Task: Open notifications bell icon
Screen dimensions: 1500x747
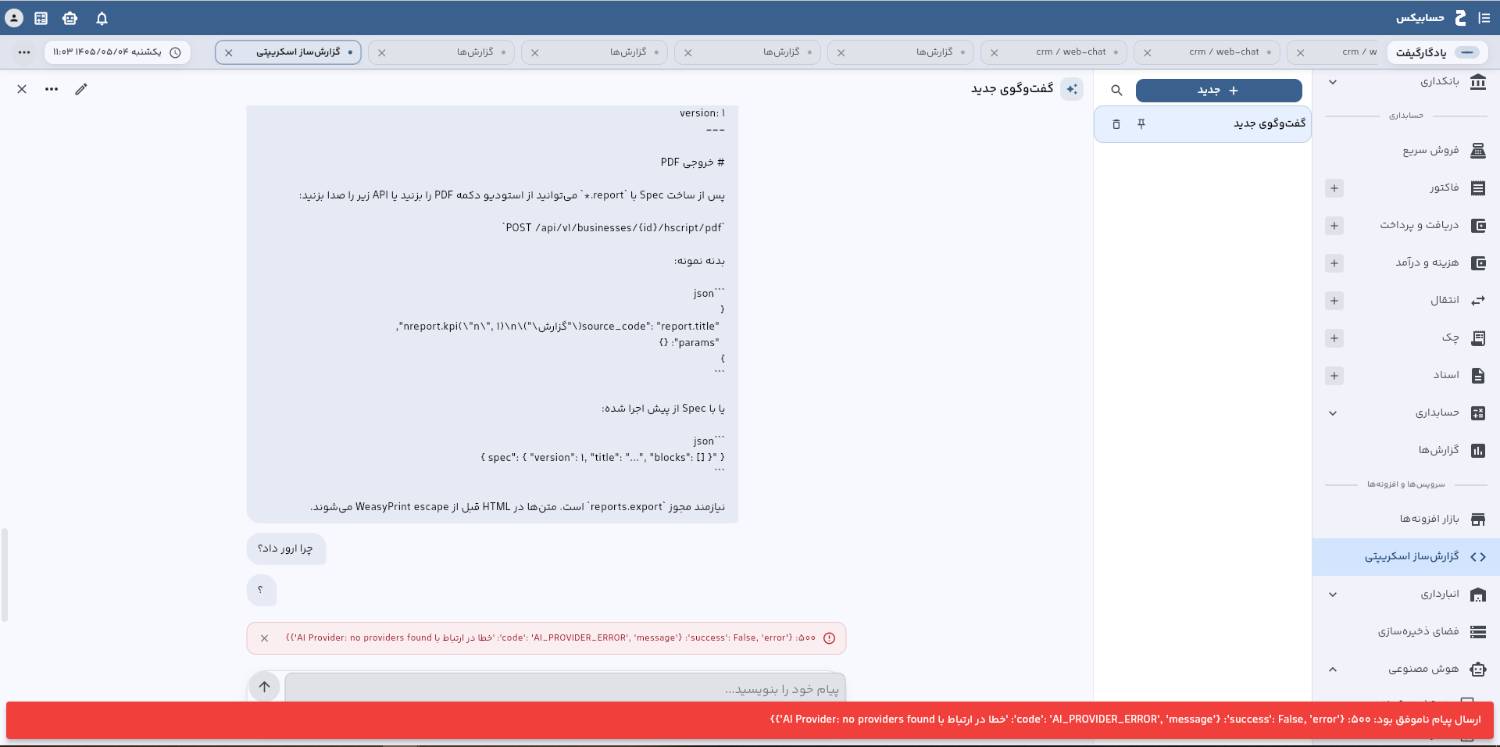Action: pyautogui.click(x=102, y=18)
